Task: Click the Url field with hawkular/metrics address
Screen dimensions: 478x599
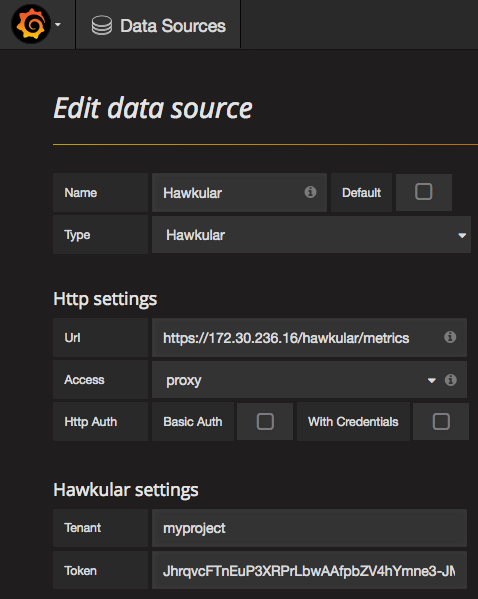Action: point(309,338)
